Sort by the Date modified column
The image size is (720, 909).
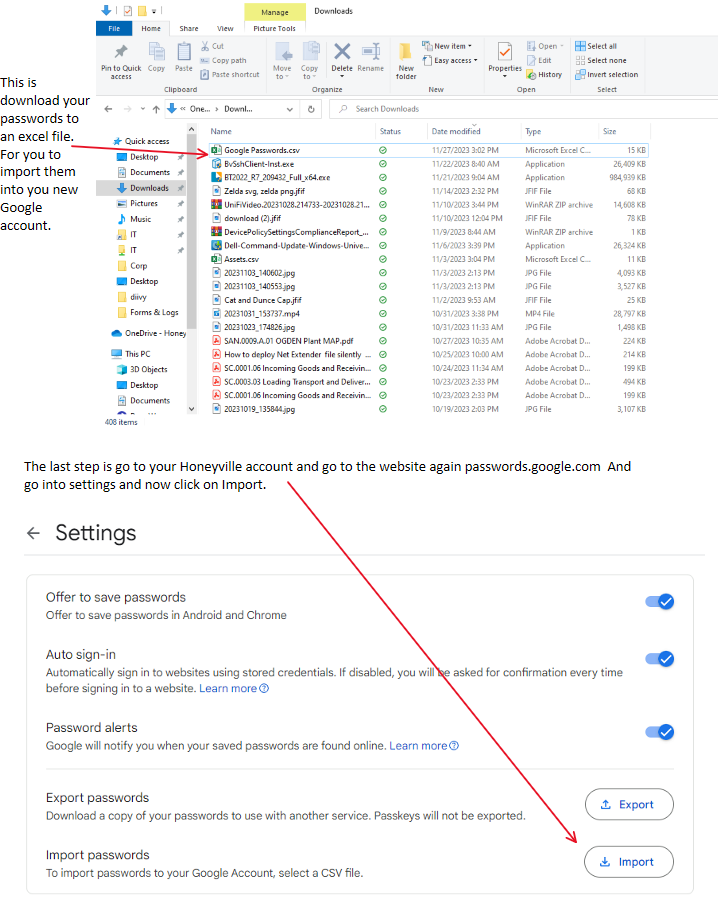coord(456,132)
